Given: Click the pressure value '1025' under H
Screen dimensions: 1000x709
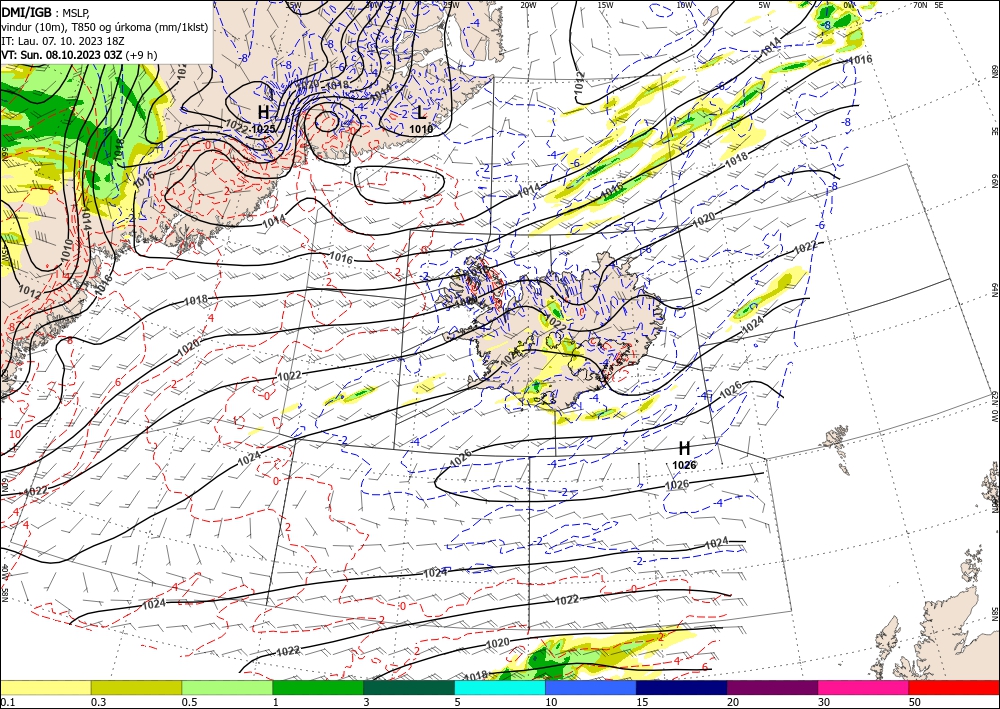Looking at the screenshot, I should click(263, 129).
